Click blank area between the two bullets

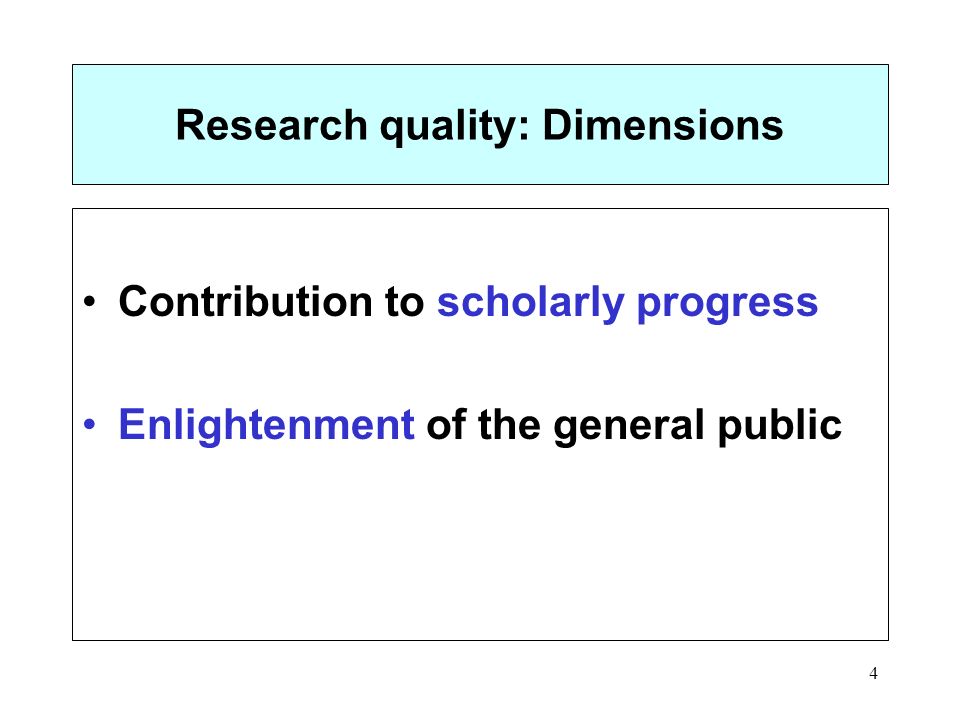480,364
